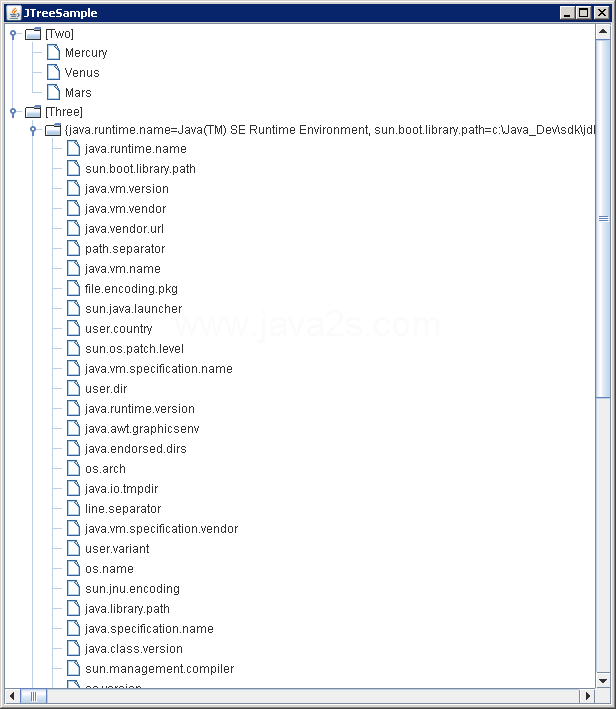Click the file icon beside java.runtime.version

pyautogui.click(x=73, y=408)
